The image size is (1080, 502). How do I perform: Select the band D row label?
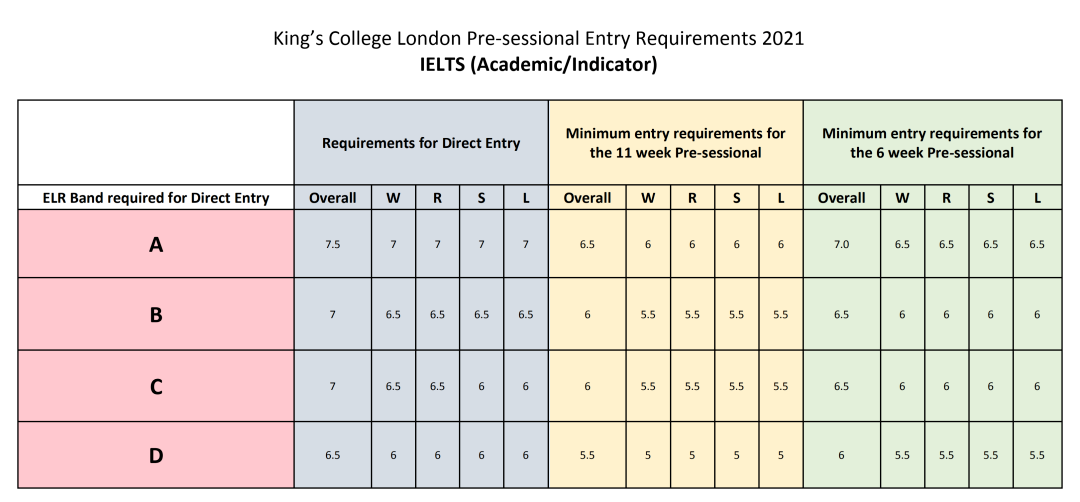[156, 455]
